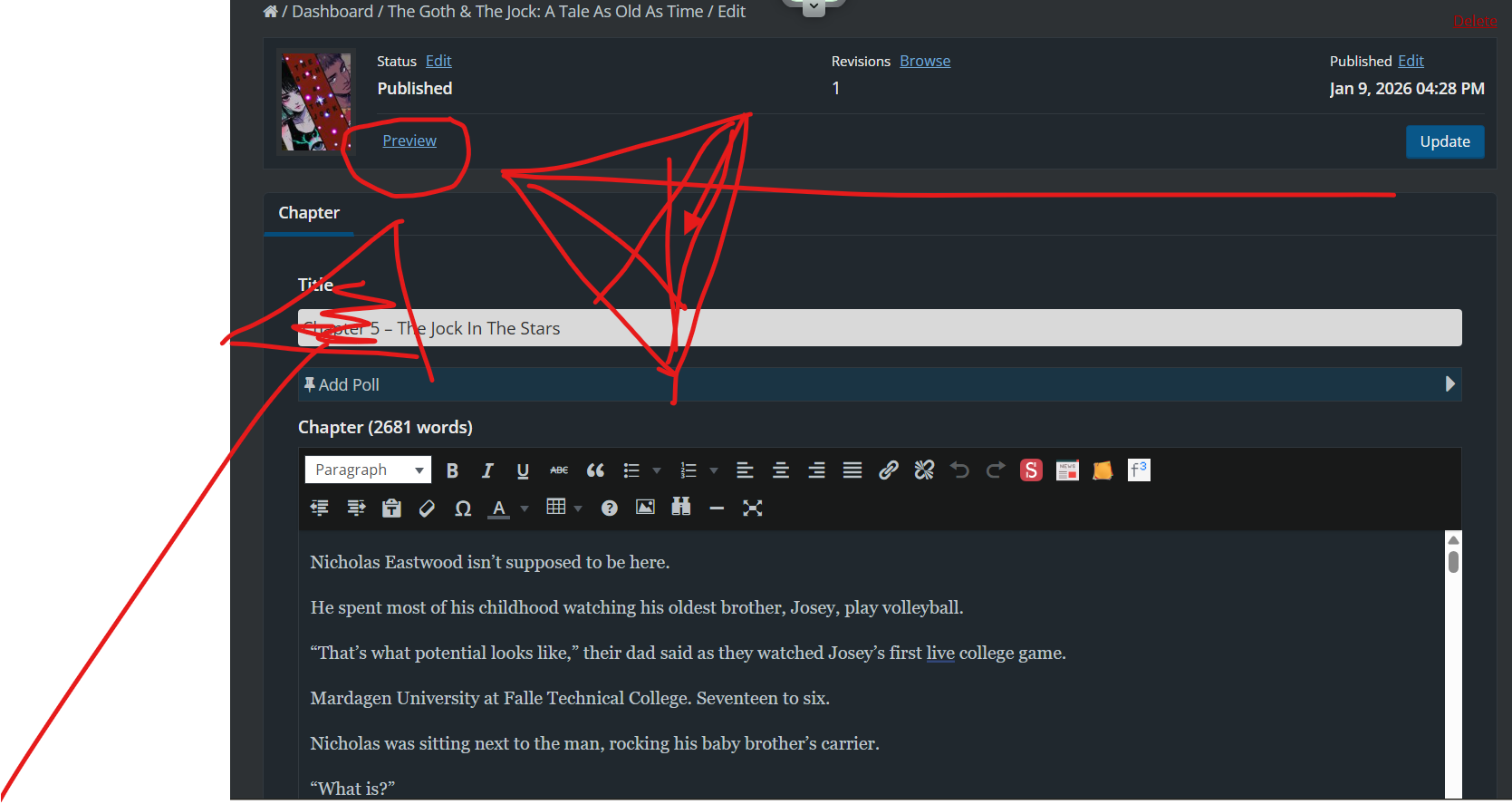This screenshot has height=804, width=1512.
Task: Click the story cover thumbnail
Action: click(x=315, y=102)
